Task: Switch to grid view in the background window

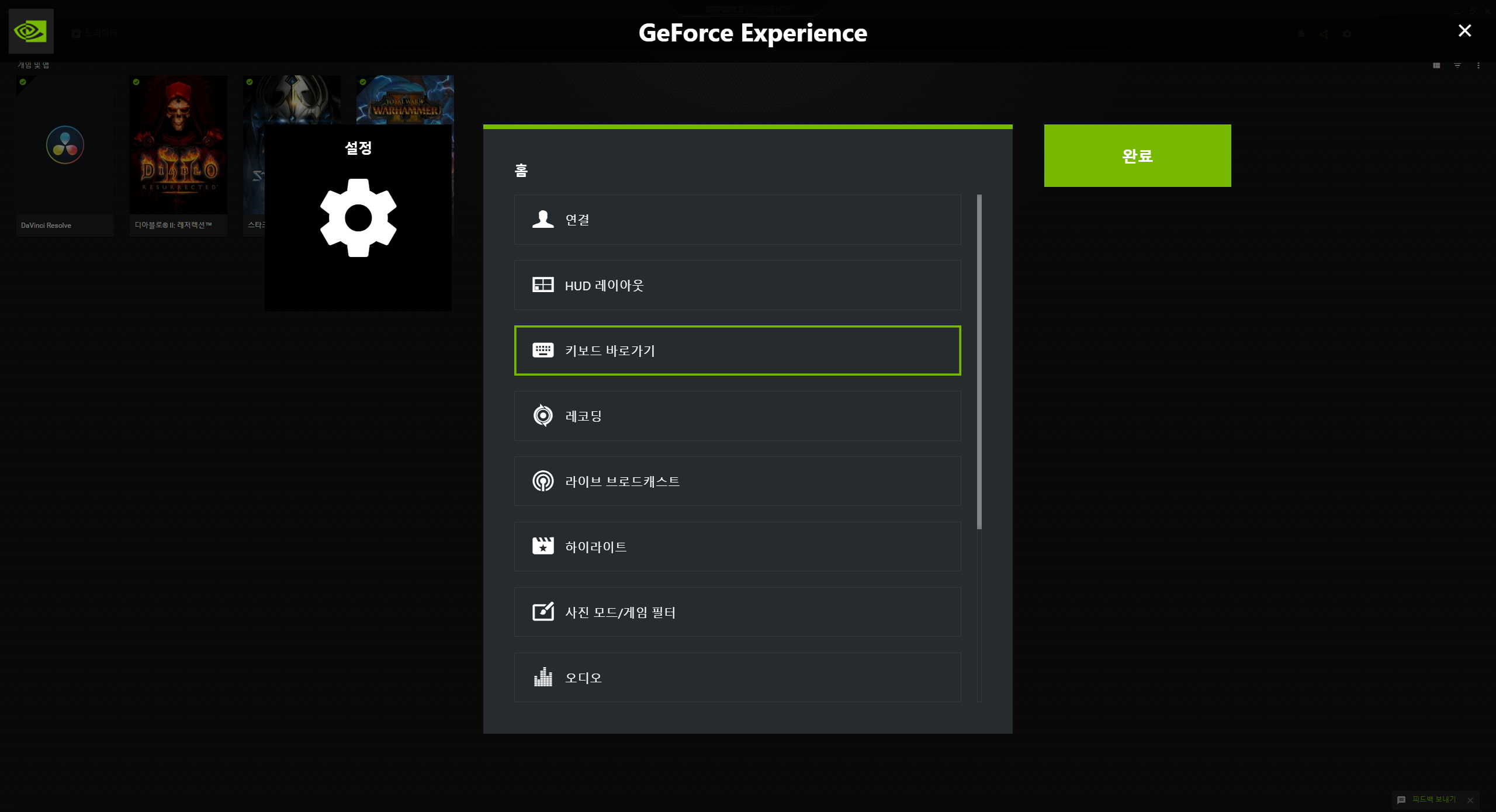Action: coord(1436,65)
